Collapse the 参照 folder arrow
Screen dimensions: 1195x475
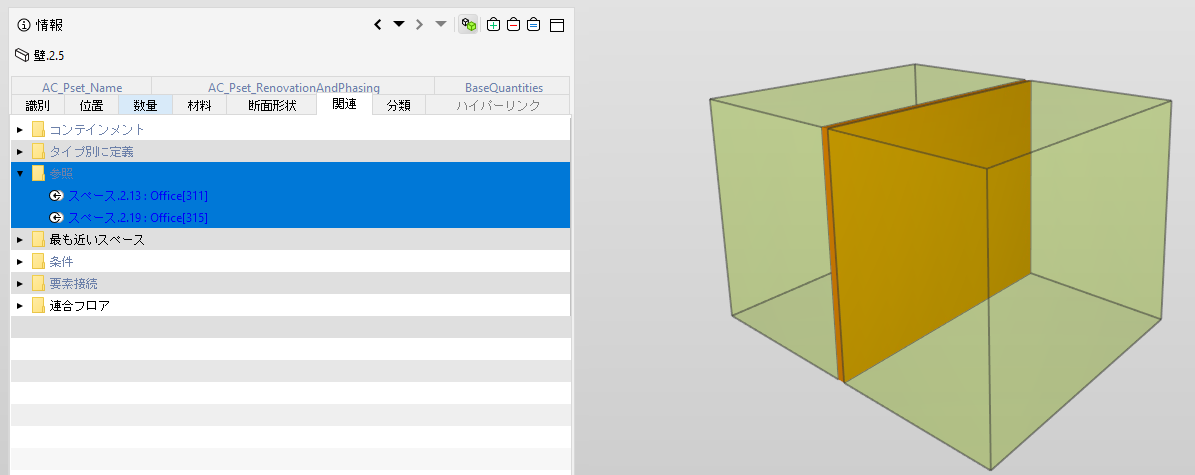point(20,174)
